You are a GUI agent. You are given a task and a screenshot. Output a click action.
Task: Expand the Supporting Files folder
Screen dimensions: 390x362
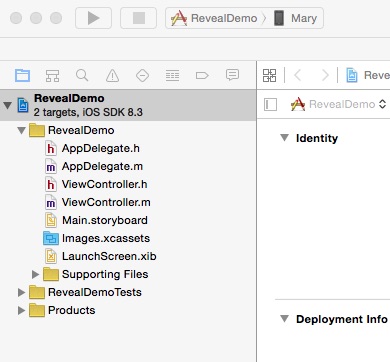coord(35,274)
